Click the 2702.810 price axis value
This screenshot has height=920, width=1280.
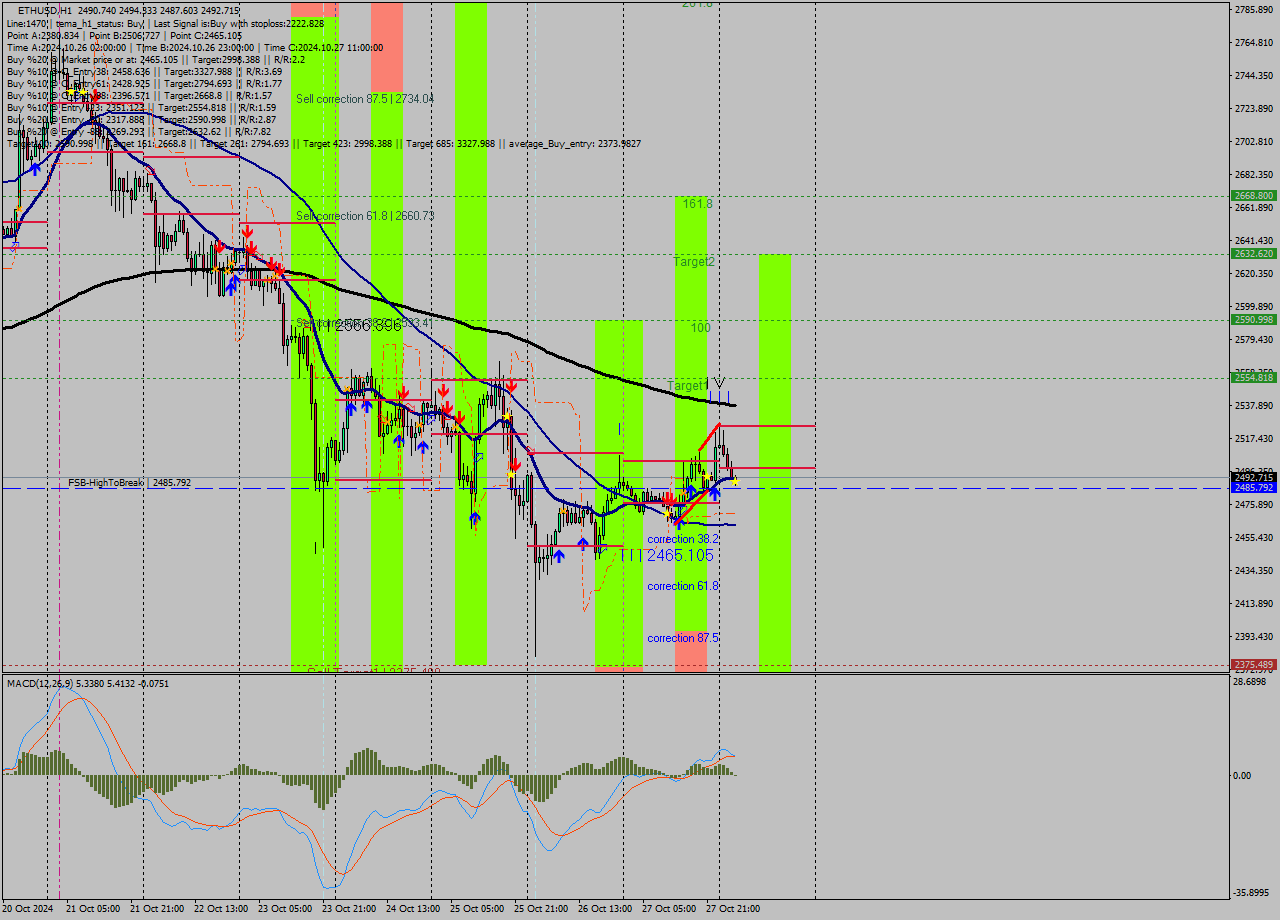tap(1254, 142)
